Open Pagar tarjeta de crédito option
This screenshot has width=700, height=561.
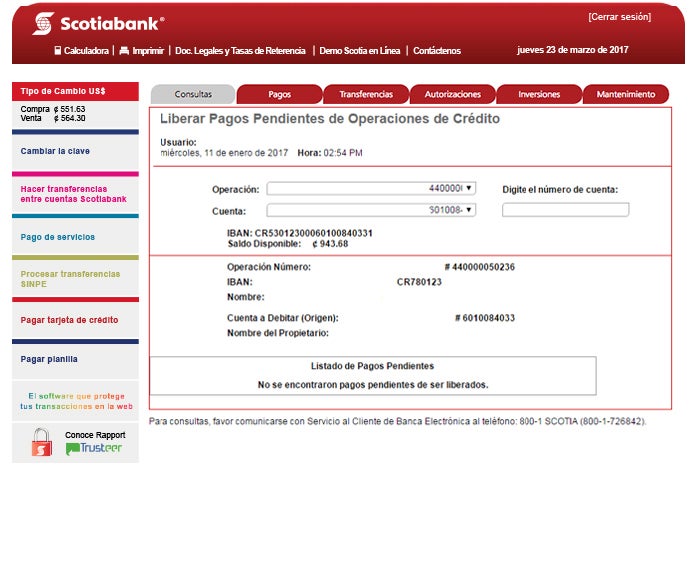(69, 320)
